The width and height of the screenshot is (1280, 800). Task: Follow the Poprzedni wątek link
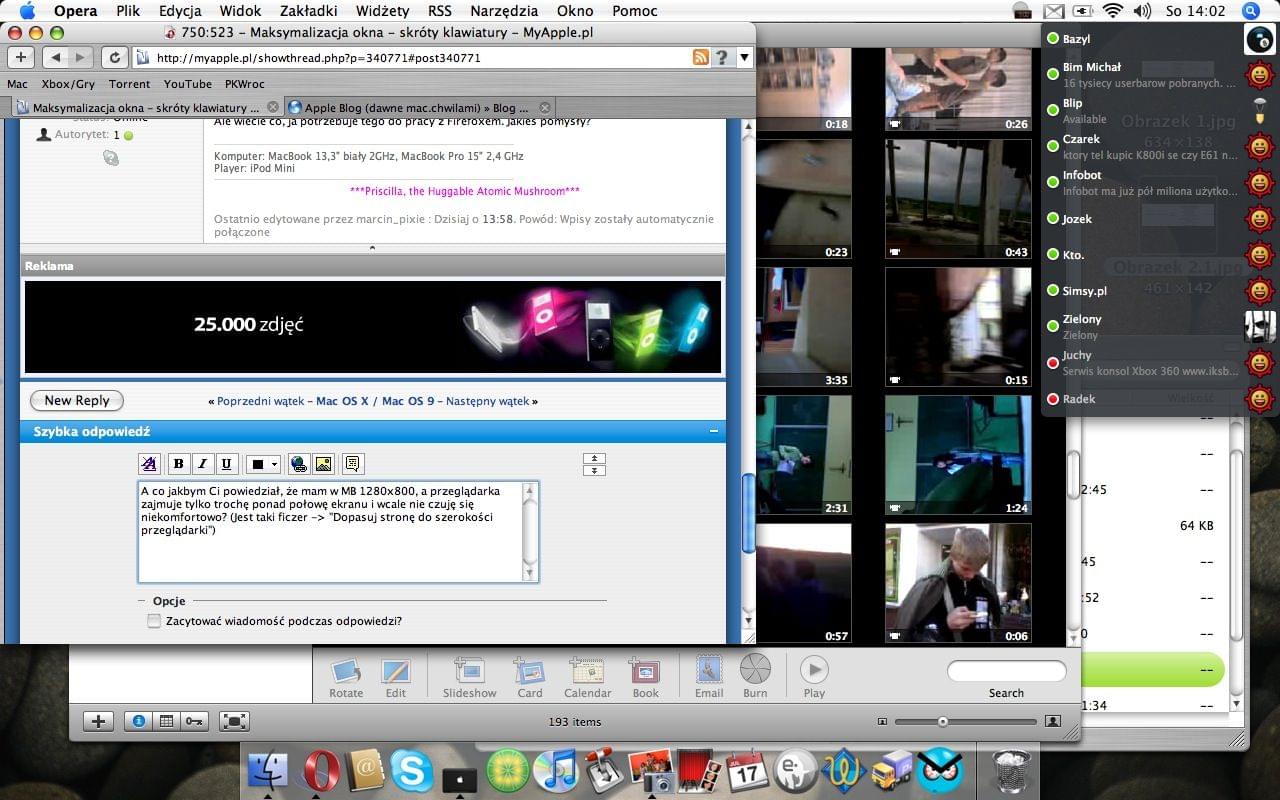[260, 401]
